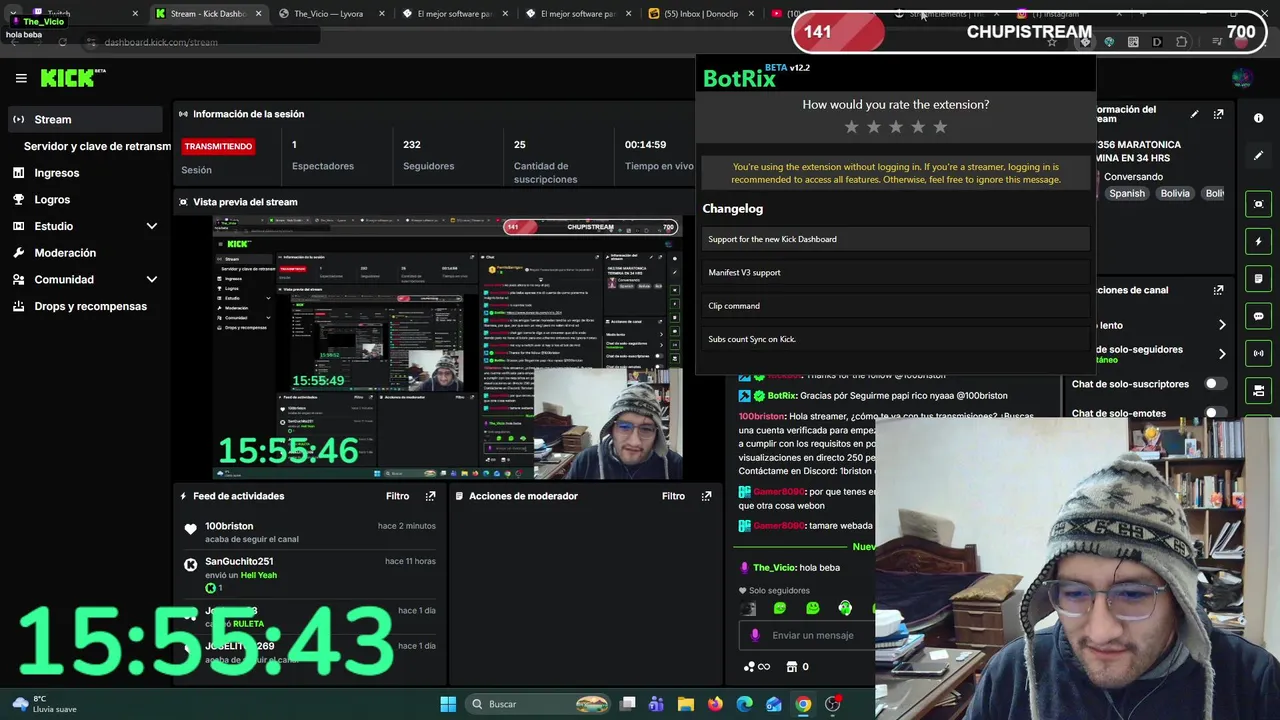The image size is (1280, 720).
Task: Select the SanGuchito251 Hell Yeah activity
Action: click(x=310, y=574)
